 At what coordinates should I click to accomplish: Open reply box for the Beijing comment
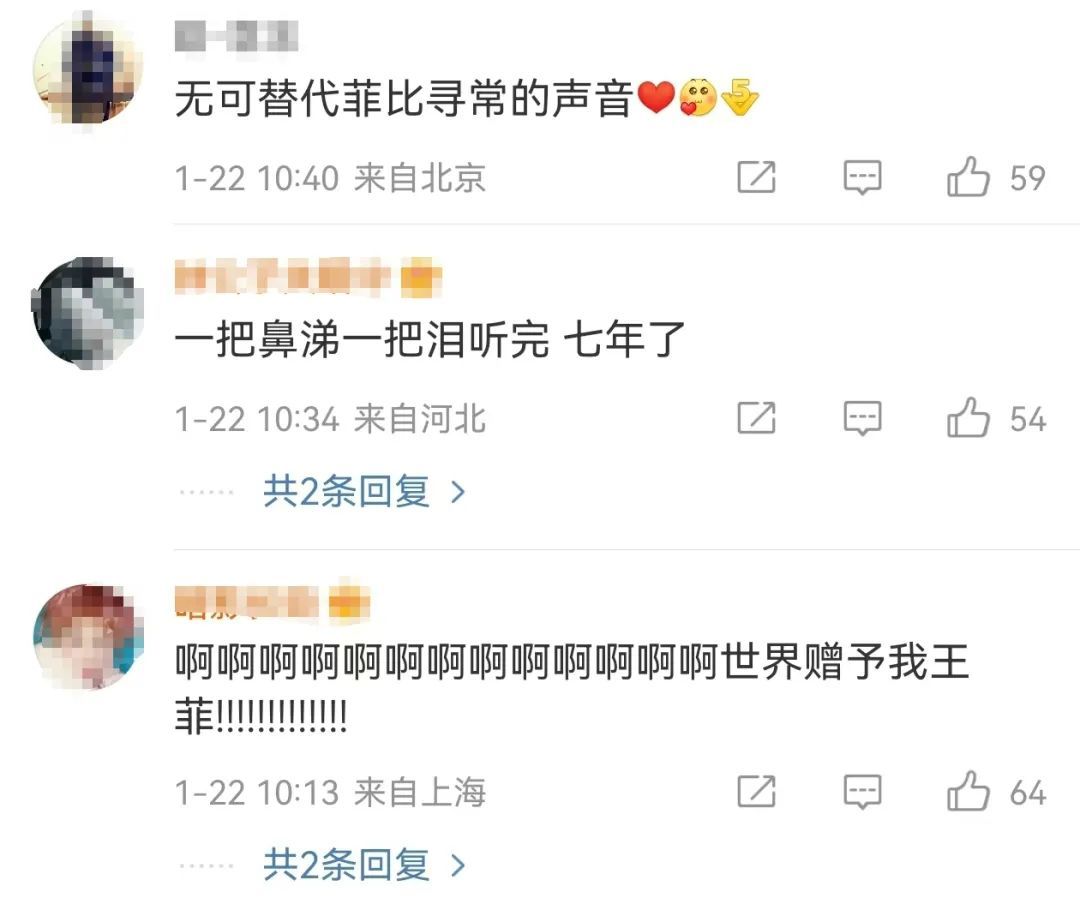pyautogui.click(x=862, y=178)
